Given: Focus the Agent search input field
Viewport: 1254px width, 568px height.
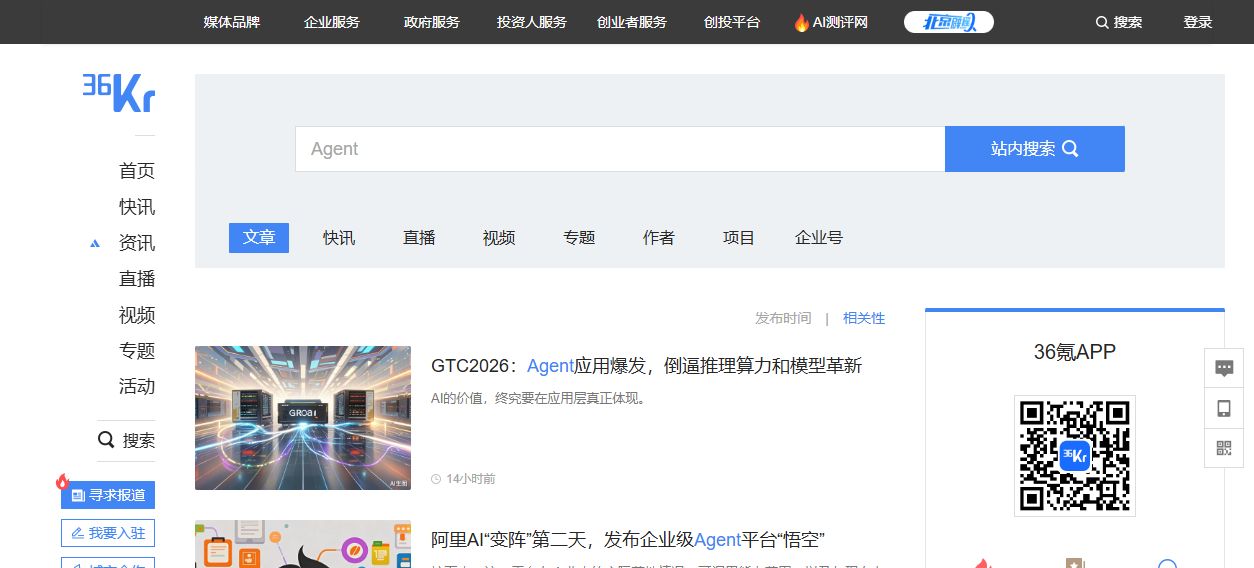Looking at the screenshot, I should (620, 149).
